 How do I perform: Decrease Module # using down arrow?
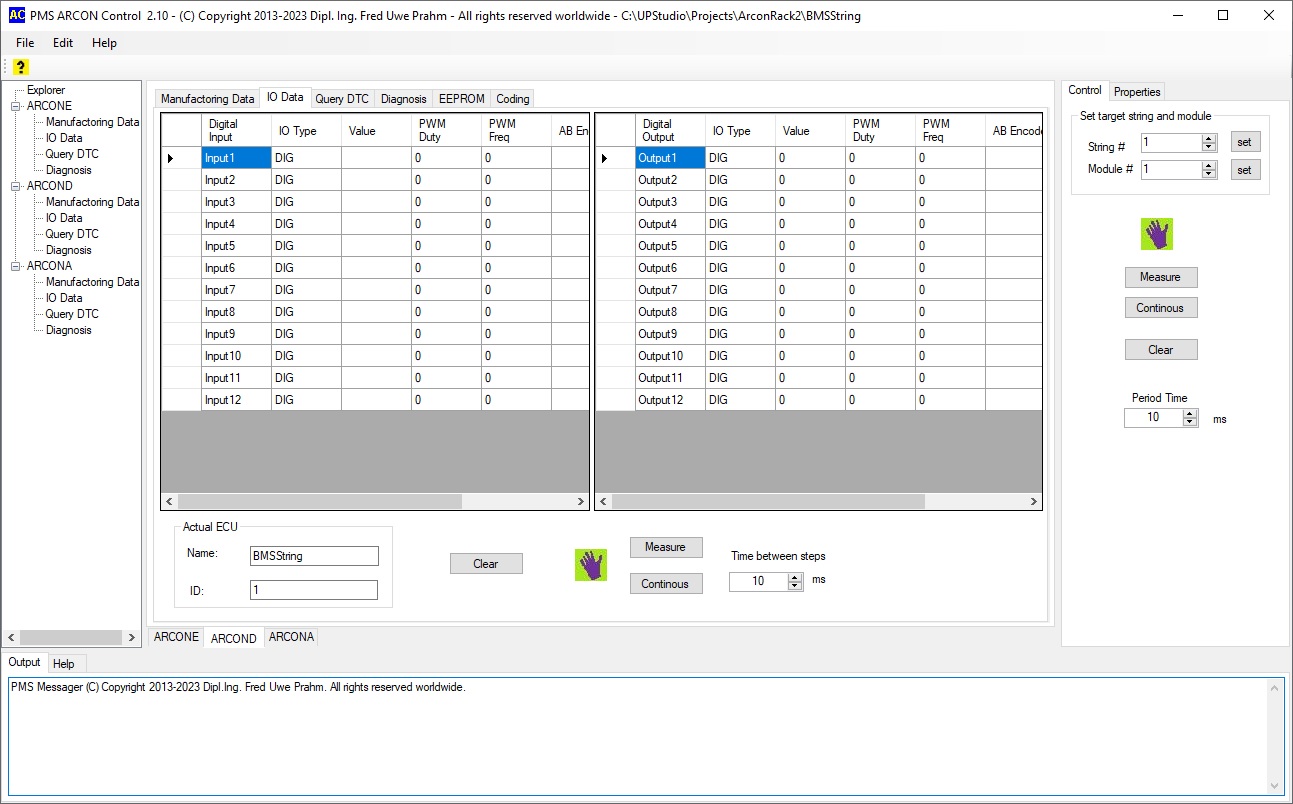1209,174
